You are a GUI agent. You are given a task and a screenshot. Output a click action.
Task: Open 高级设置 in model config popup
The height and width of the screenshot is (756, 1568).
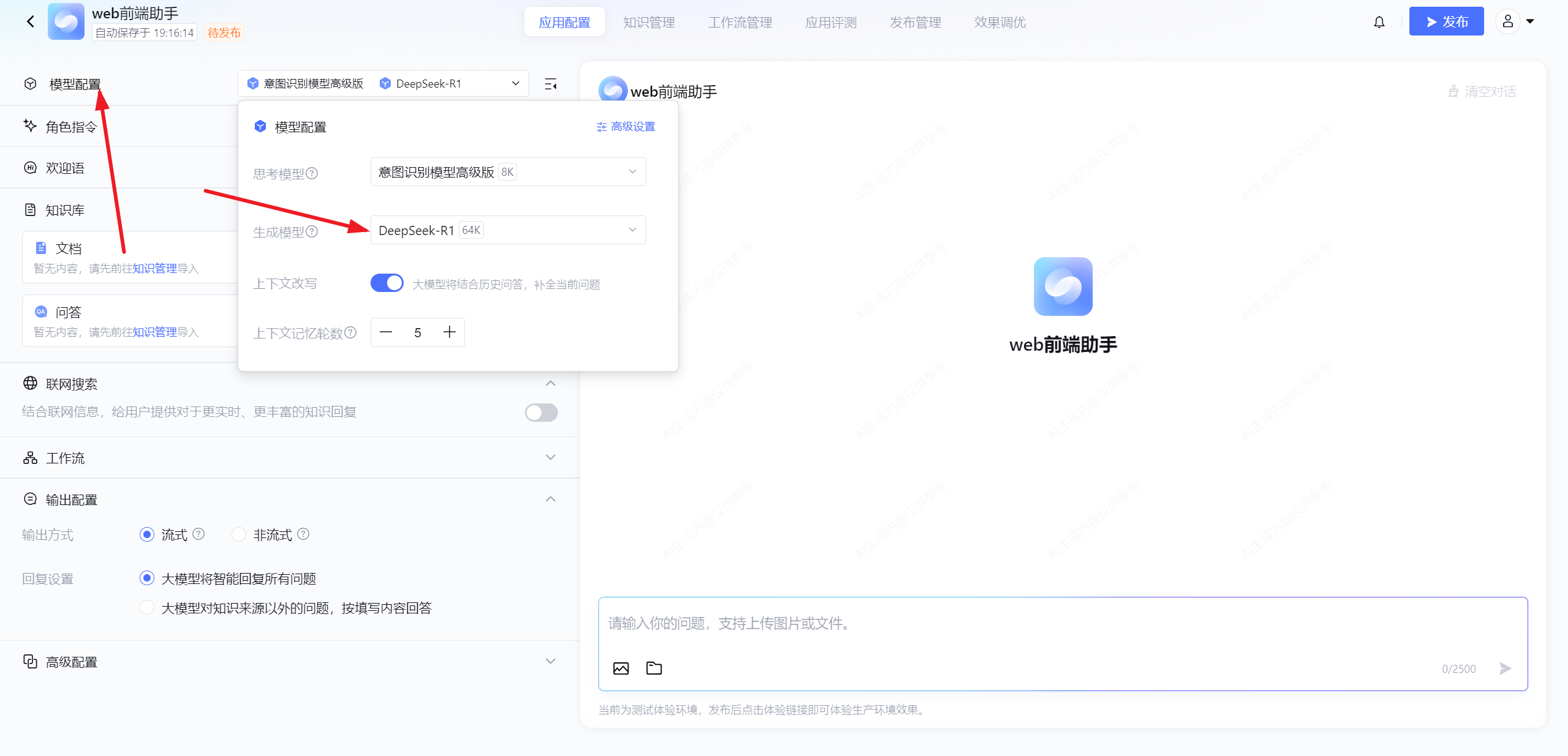[x=625, y=126]
